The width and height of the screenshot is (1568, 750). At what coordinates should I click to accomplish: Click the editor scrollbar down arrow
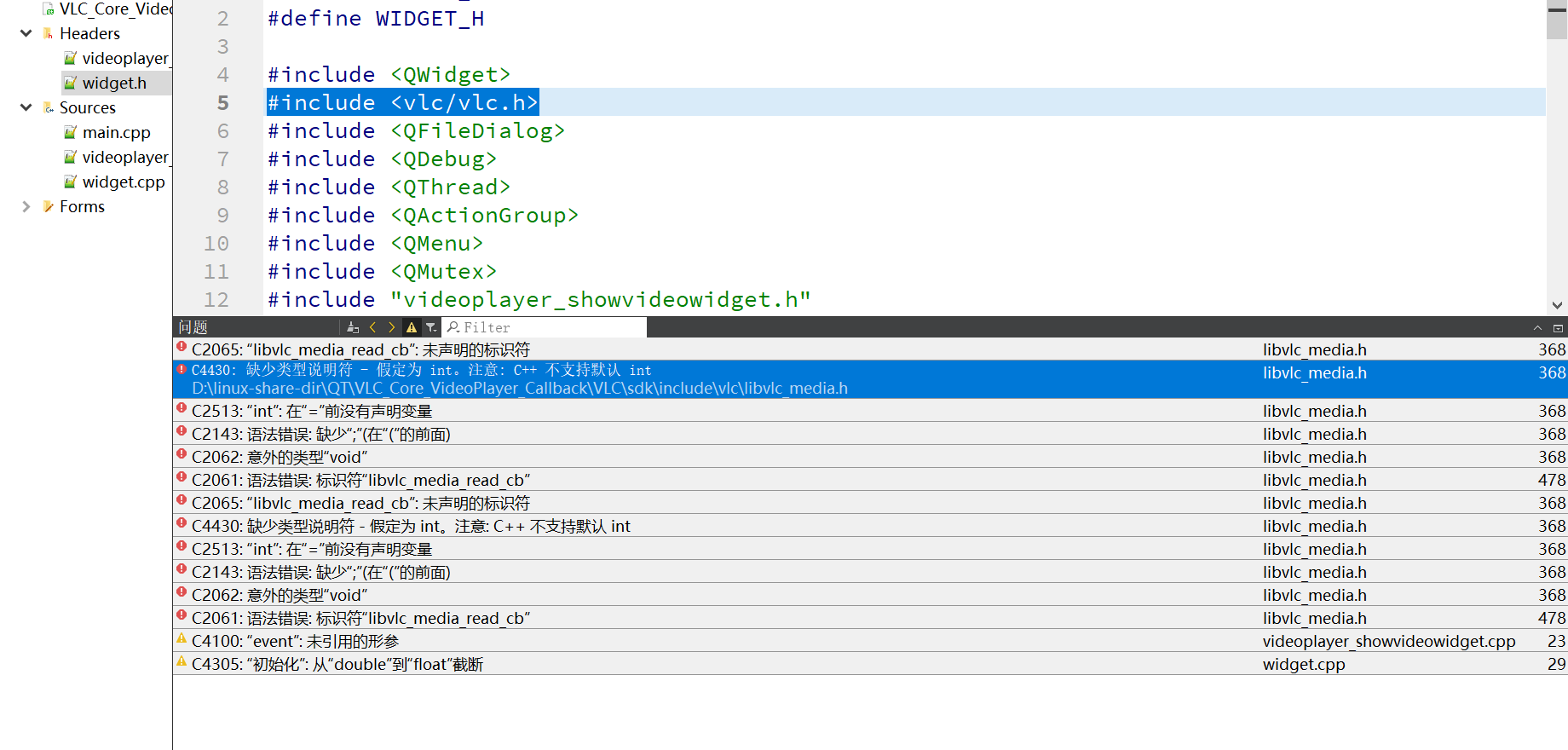[x=1557, y=305]
